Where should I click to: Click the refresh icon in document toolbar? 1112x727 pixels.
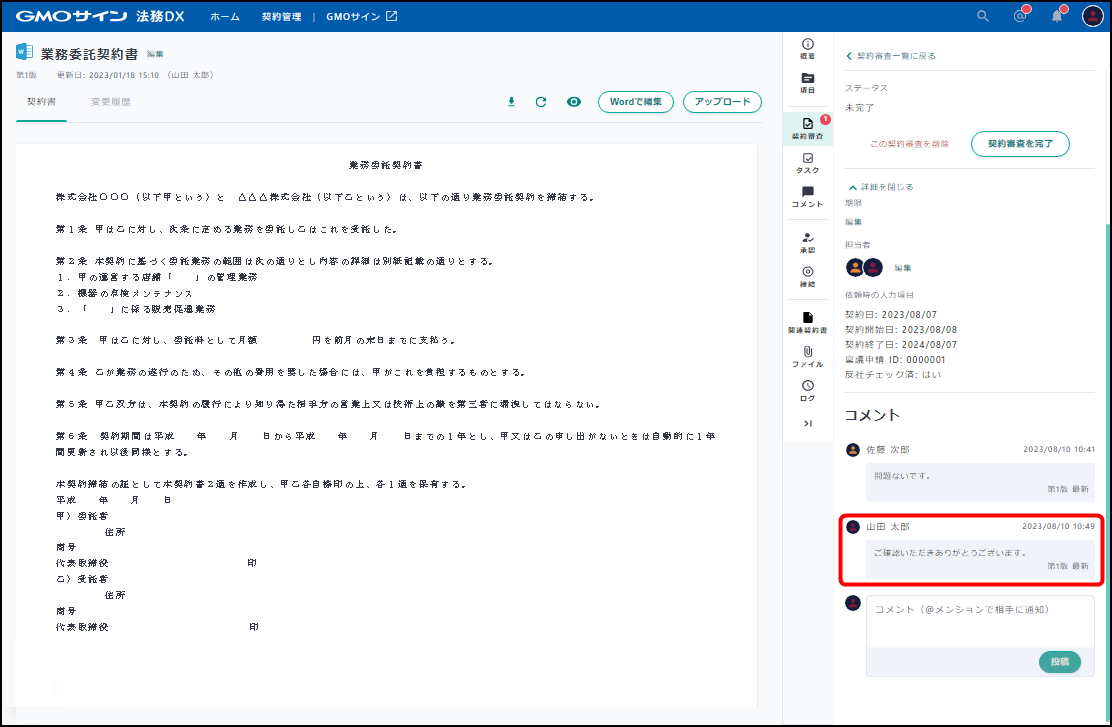pyautogui.click(x=541, y=102)
